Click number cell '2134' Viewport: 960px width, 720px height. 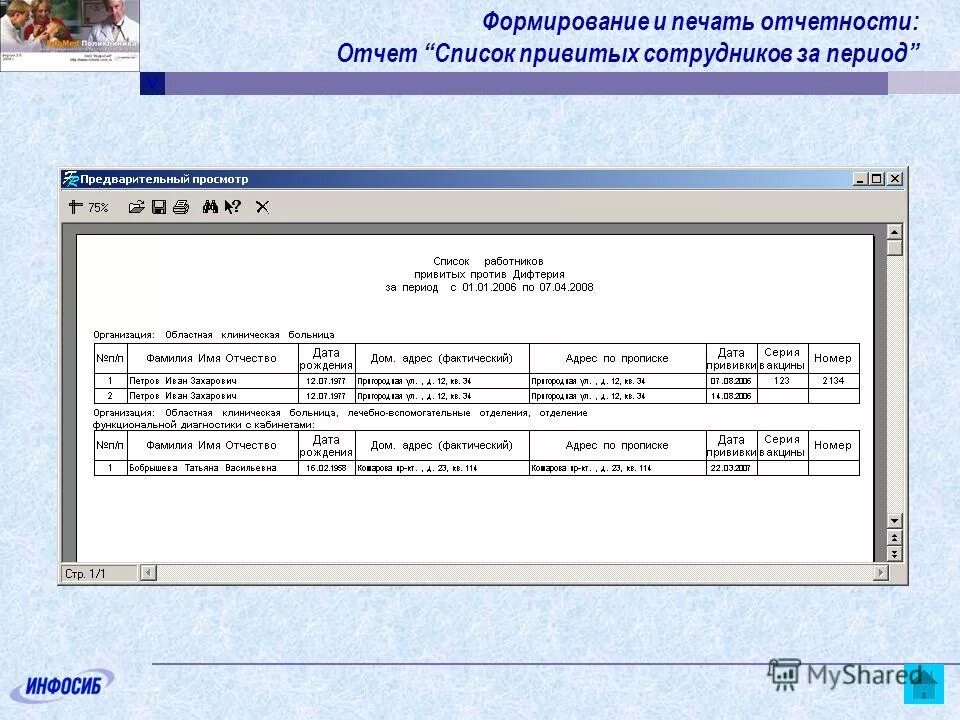pyautogui.click(x=833, y=381)
